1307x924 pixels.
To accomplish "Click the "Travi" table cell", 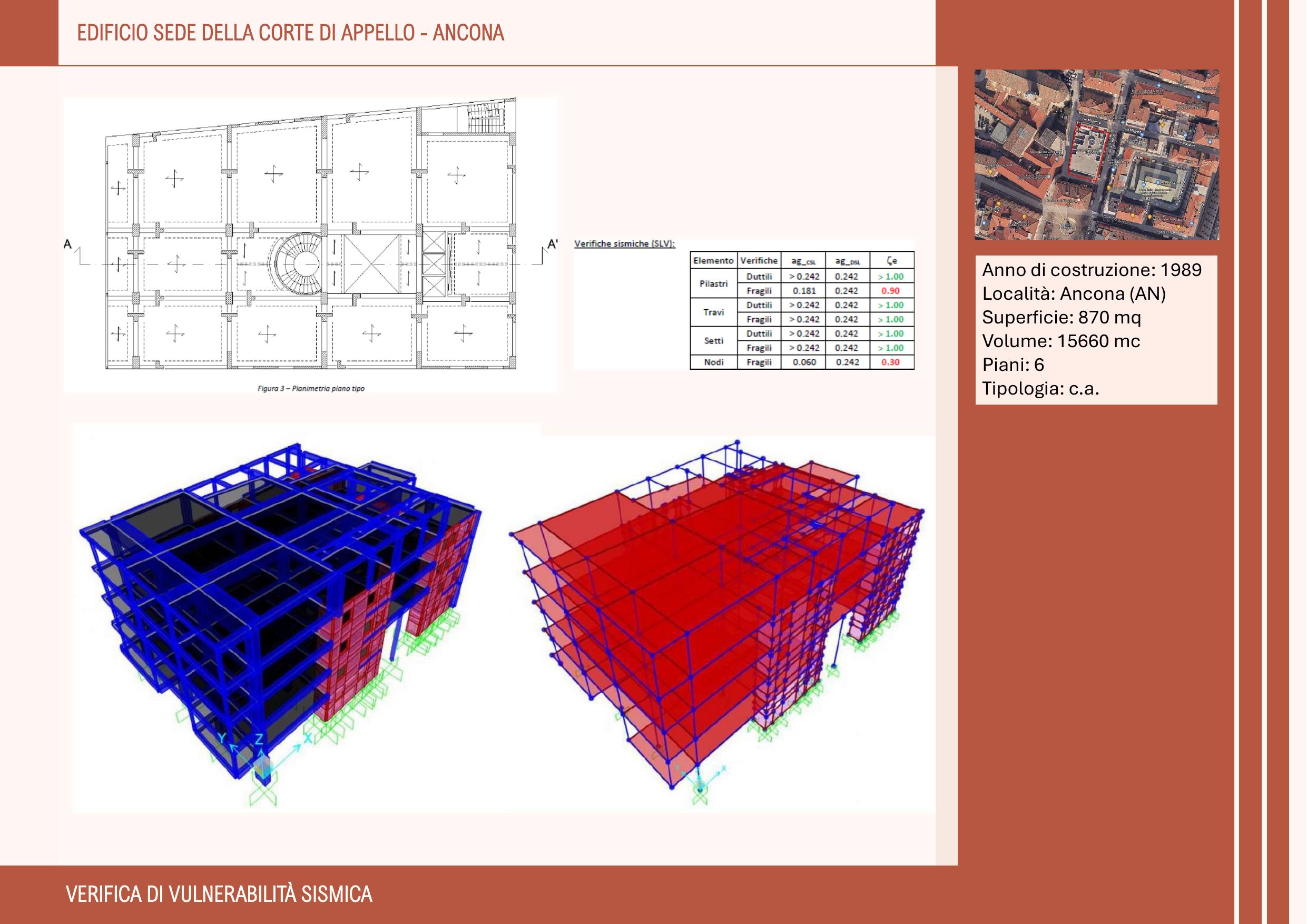I will click(x=713, y=312).
